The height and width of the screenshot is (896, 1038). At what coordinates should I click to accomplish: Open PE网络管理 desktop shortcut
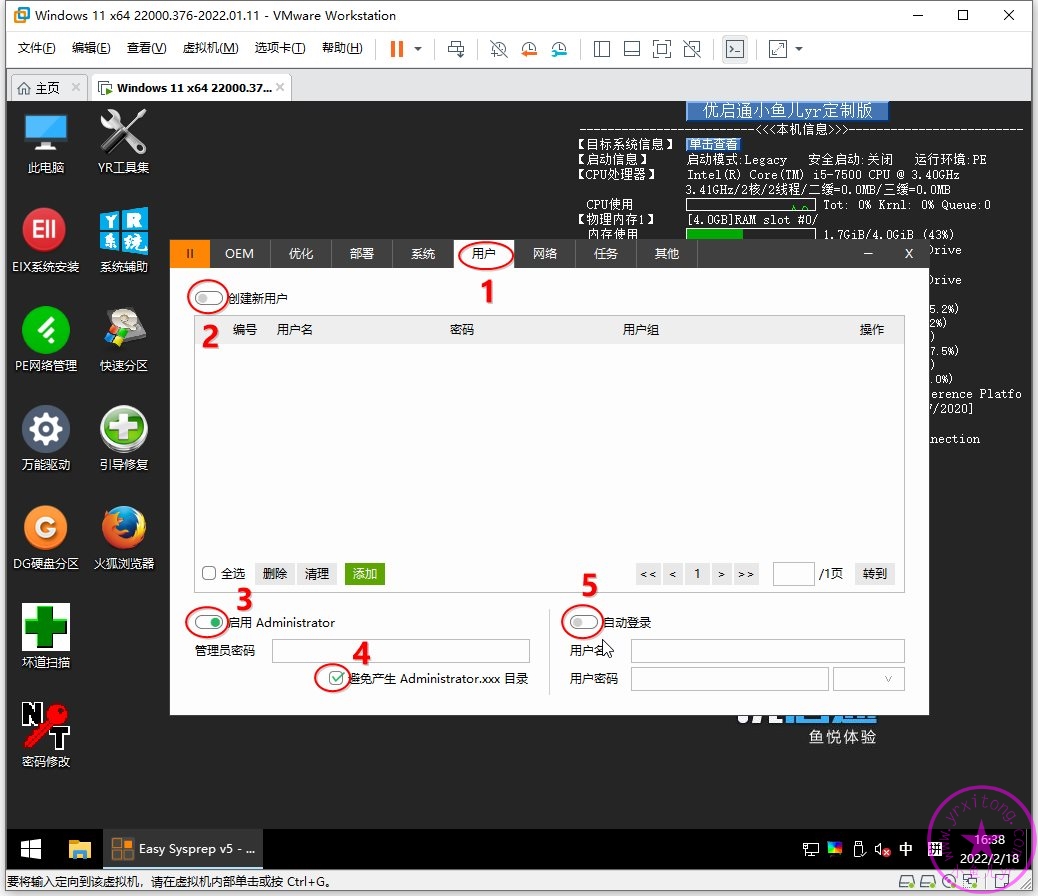[x=46, y=340]
